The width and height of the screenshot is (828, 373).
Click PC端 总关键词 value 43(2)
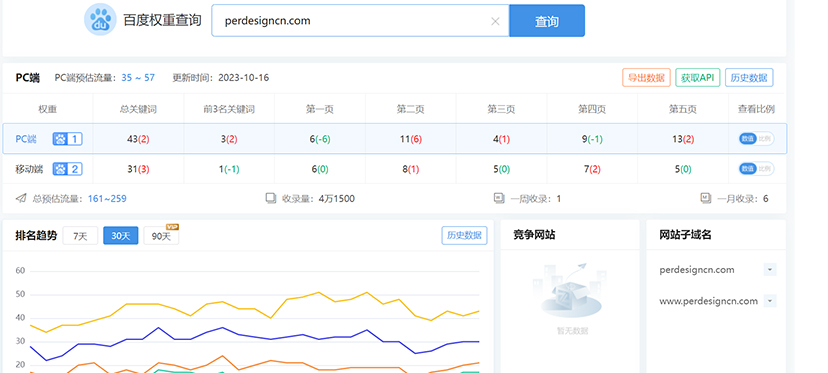[138, 139]
